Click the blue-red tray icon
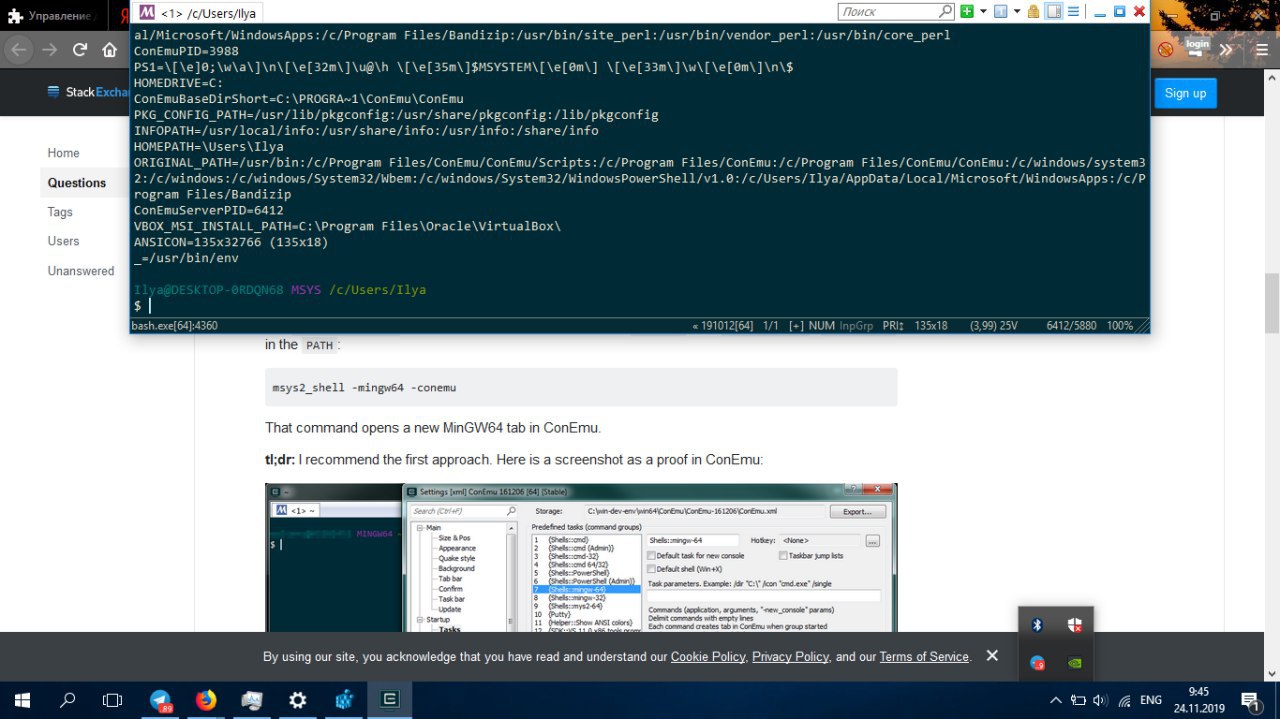Screen dimensions: 1280x719 click(x=1037, y=662)
